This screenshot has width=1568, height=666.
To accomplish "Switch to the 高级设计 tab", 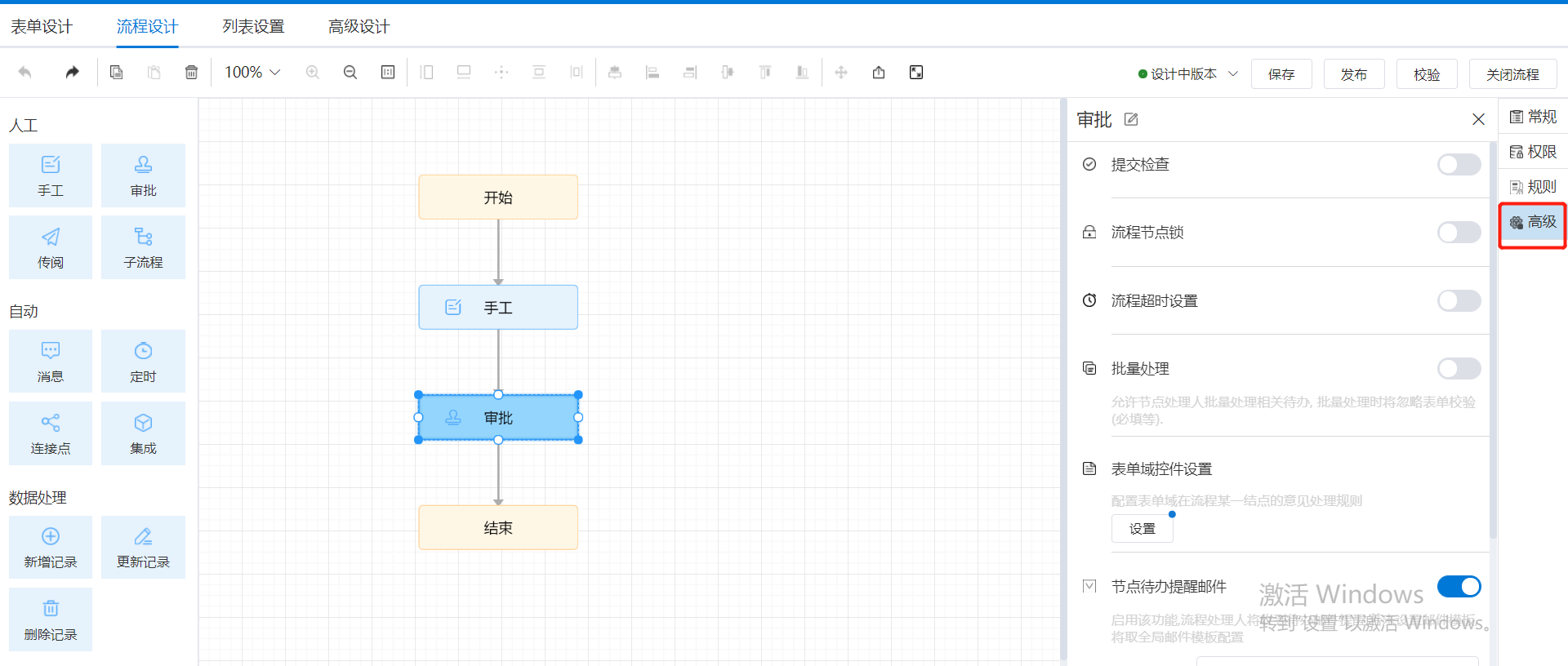I will (359, 26).
